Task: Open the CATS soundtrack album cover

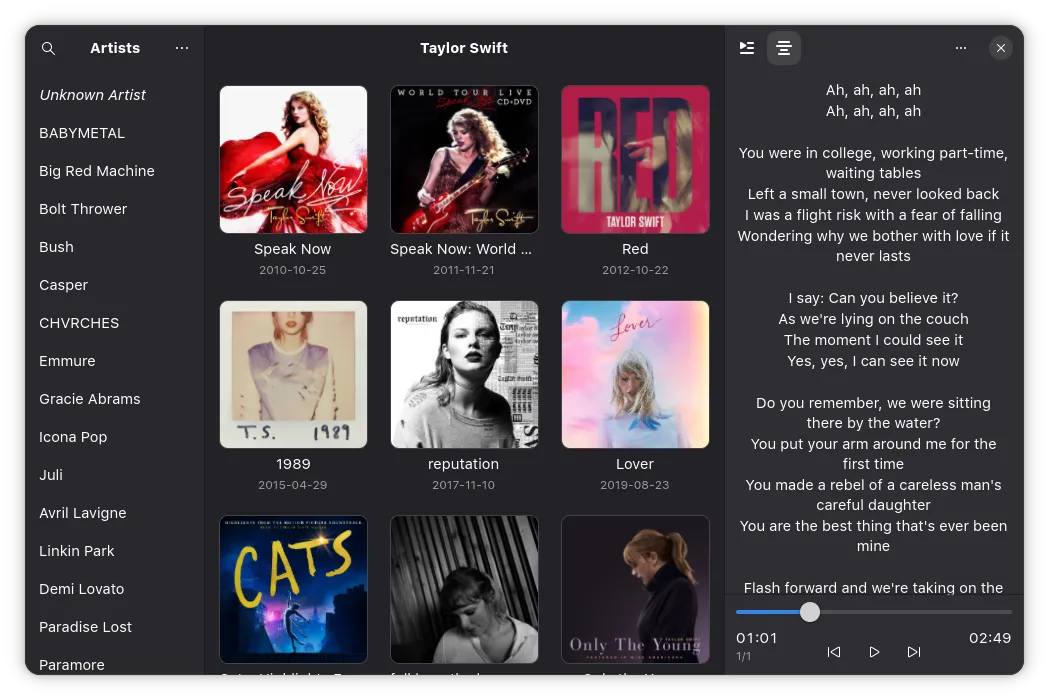Action: pos(293,589)
